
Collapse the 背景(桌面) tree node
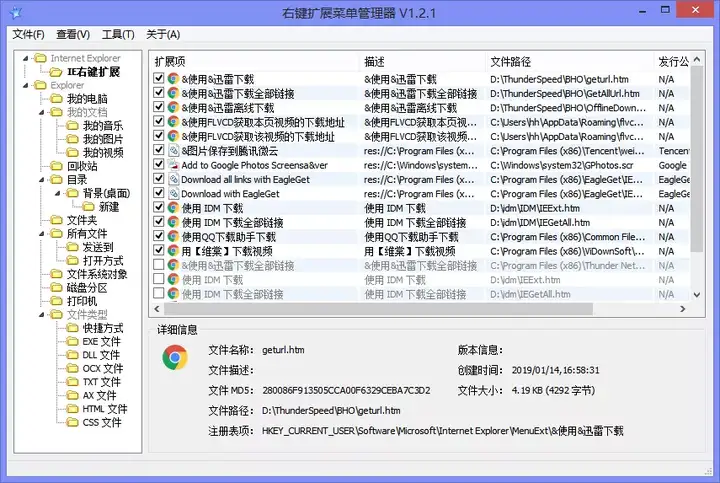(x=58, y=193)
